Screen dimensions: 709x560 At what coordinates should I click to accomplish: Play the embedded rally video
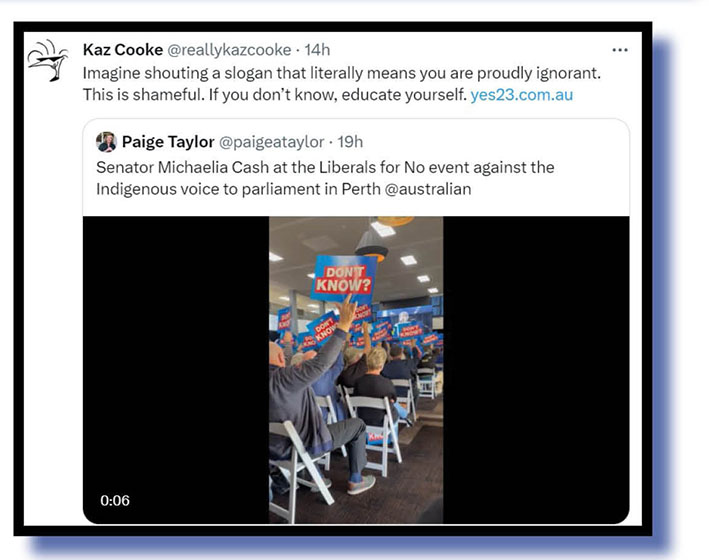point(356,370)
